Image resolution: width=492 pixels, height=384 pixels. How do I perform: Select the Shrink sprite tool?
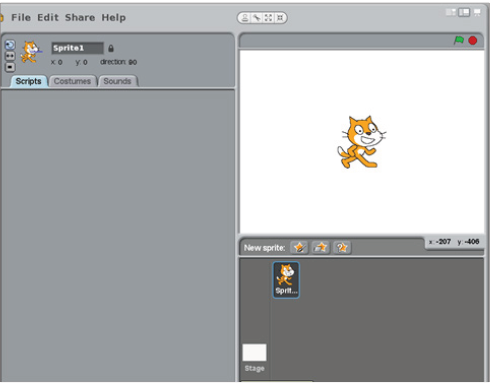[280, 18]
